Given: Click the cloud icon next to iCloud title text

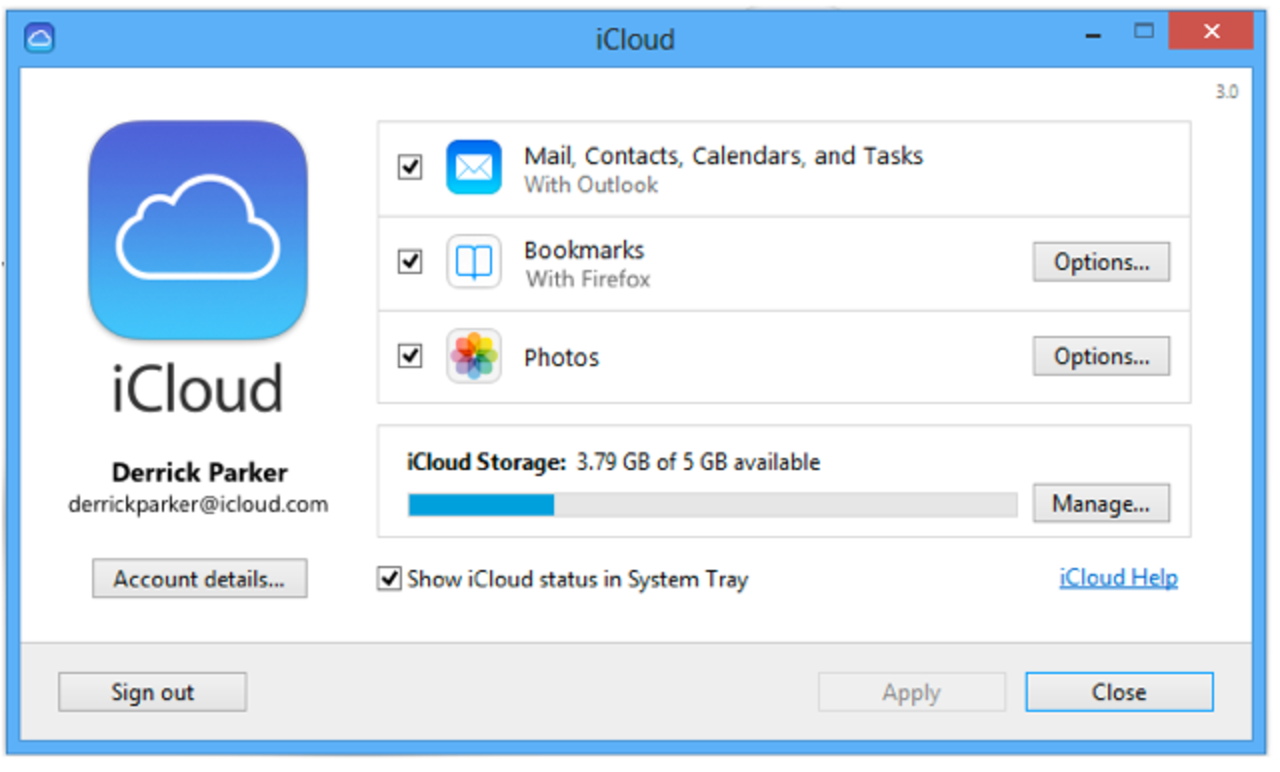Looking at the screenshot, I should (x=39, y=37).
